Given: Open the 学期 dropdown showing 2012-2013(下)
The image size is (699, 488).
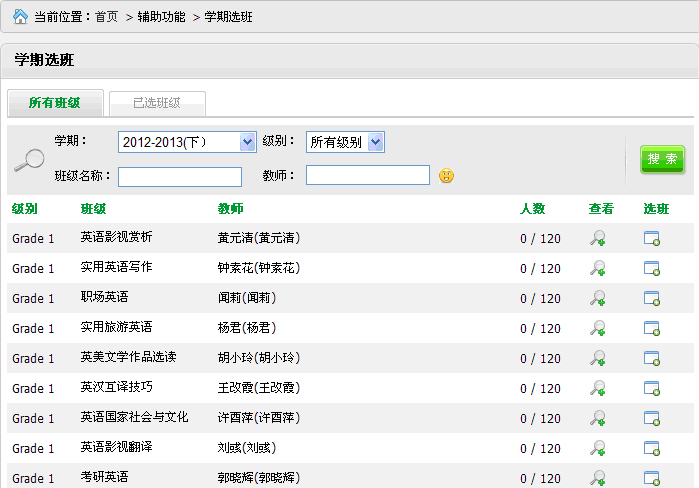Looking at the screenshot, I should click(x=187, y=143).
